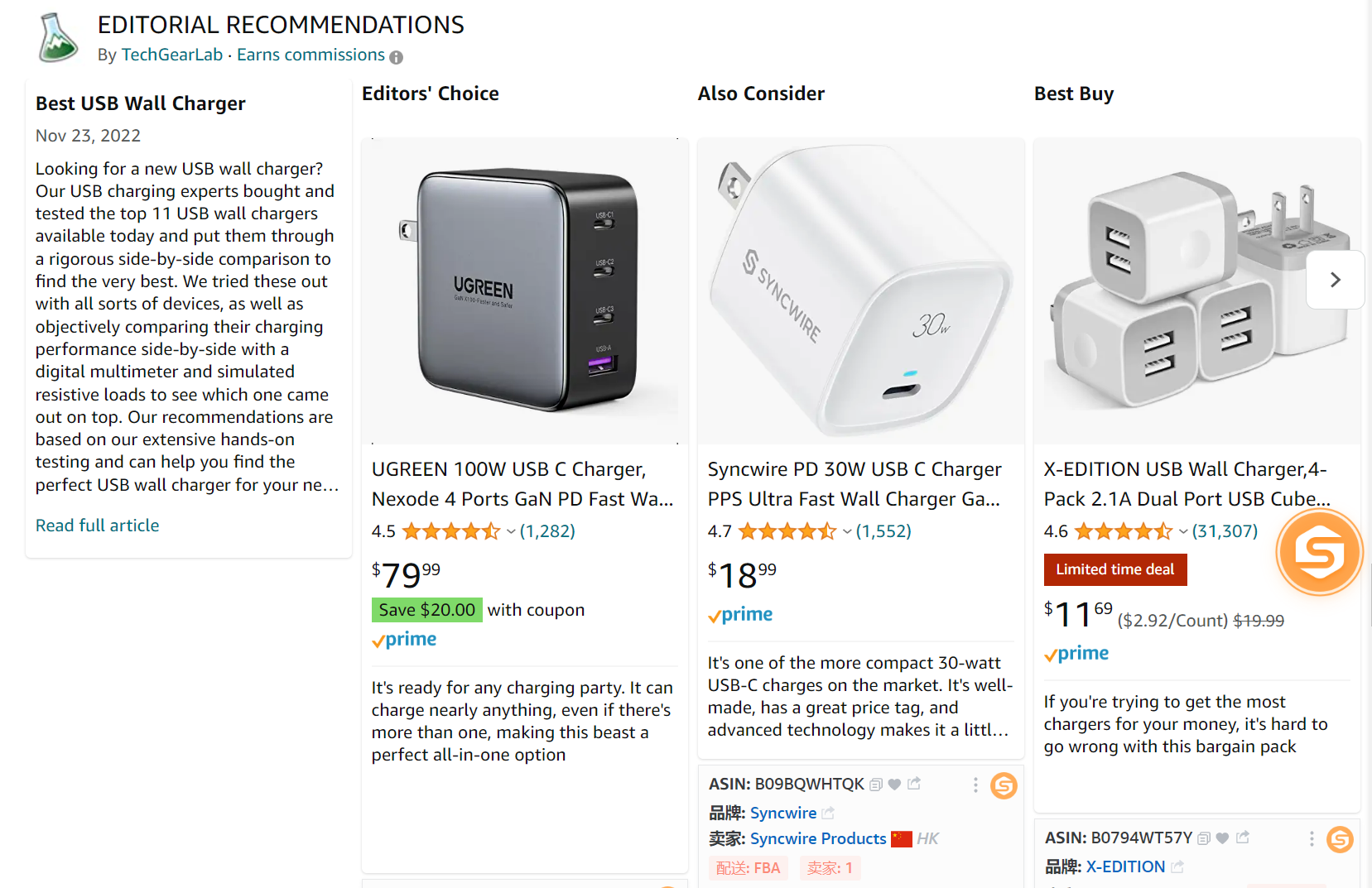Open the X-EDITION brand link
This screenshot has height=888, width=1372.
(x=1125, y=866)
